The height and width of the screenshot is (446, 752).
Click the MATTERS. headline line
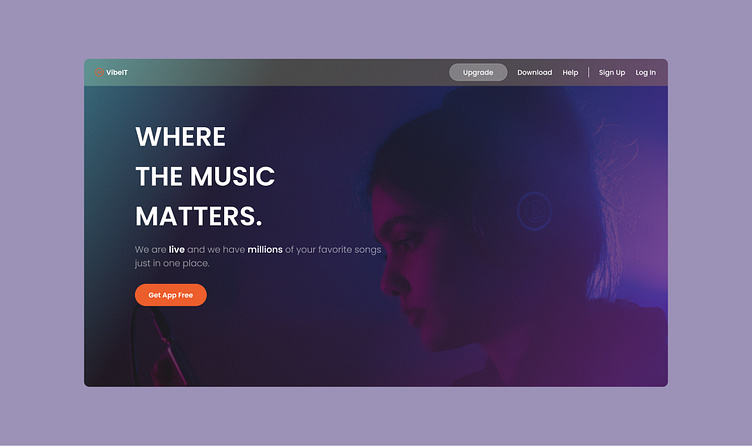tap(199, 216)
